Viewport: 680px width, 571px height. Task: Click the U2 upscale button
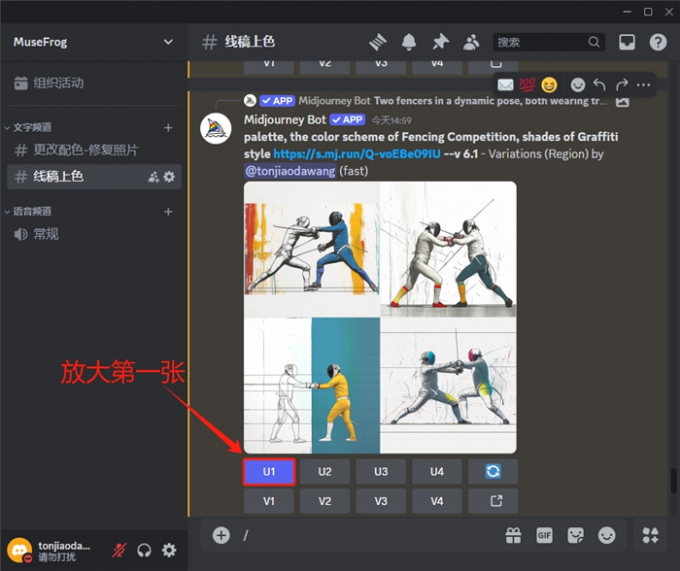coord(325,471)
